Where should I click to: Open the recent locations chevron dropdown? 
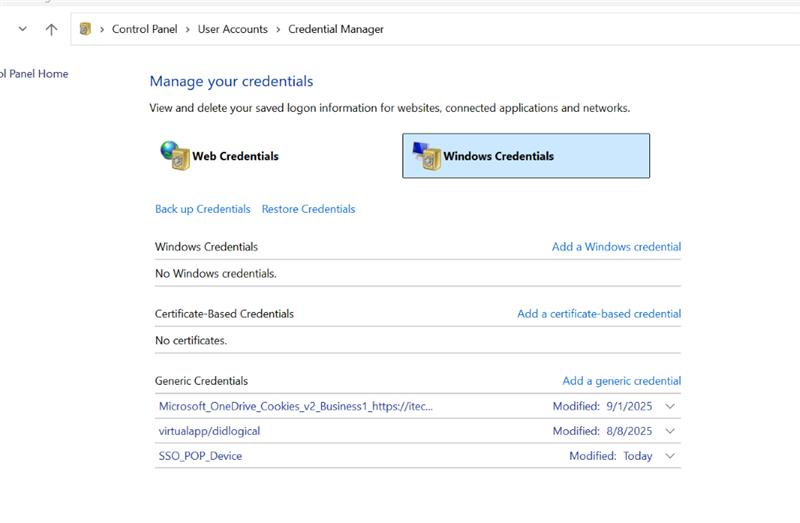tap(22, 29)
